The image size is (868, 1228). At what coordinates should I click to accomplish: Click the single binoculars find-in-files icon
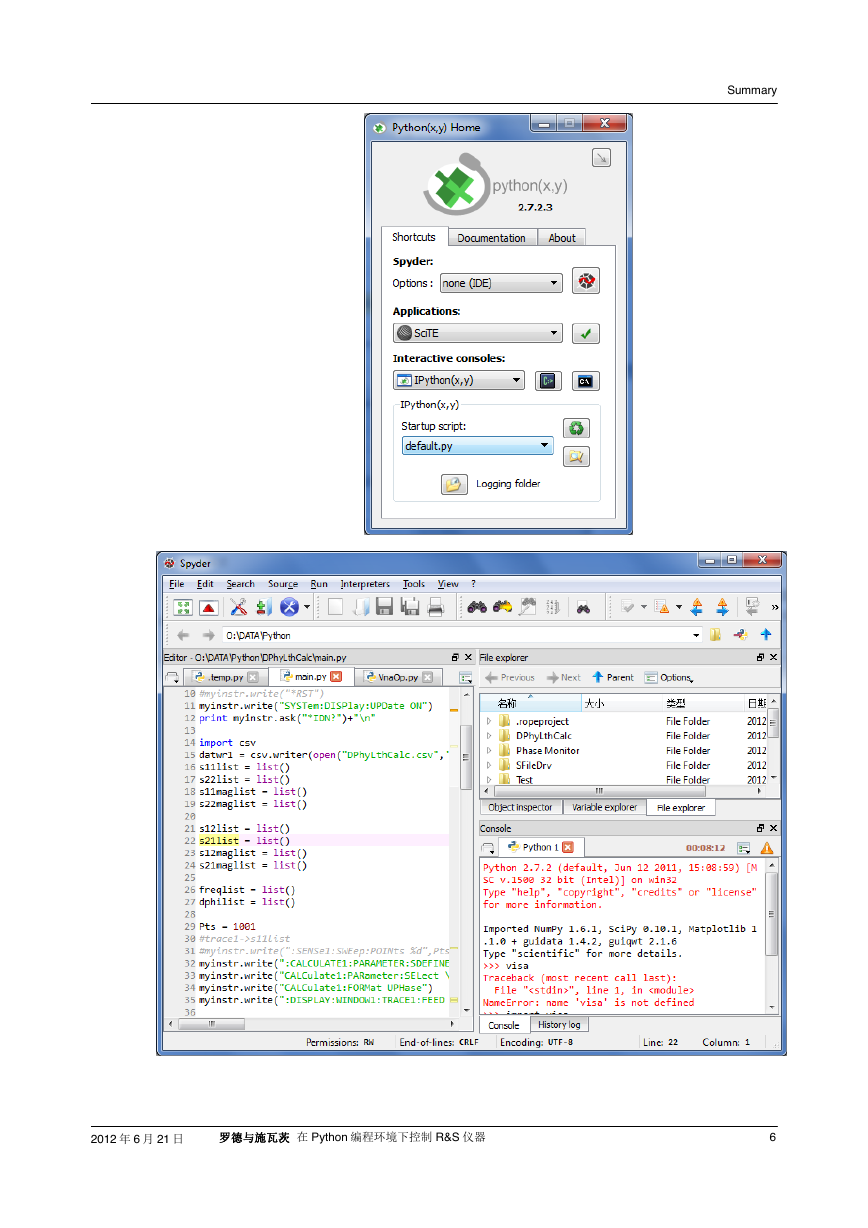click(x=583, y=606)
